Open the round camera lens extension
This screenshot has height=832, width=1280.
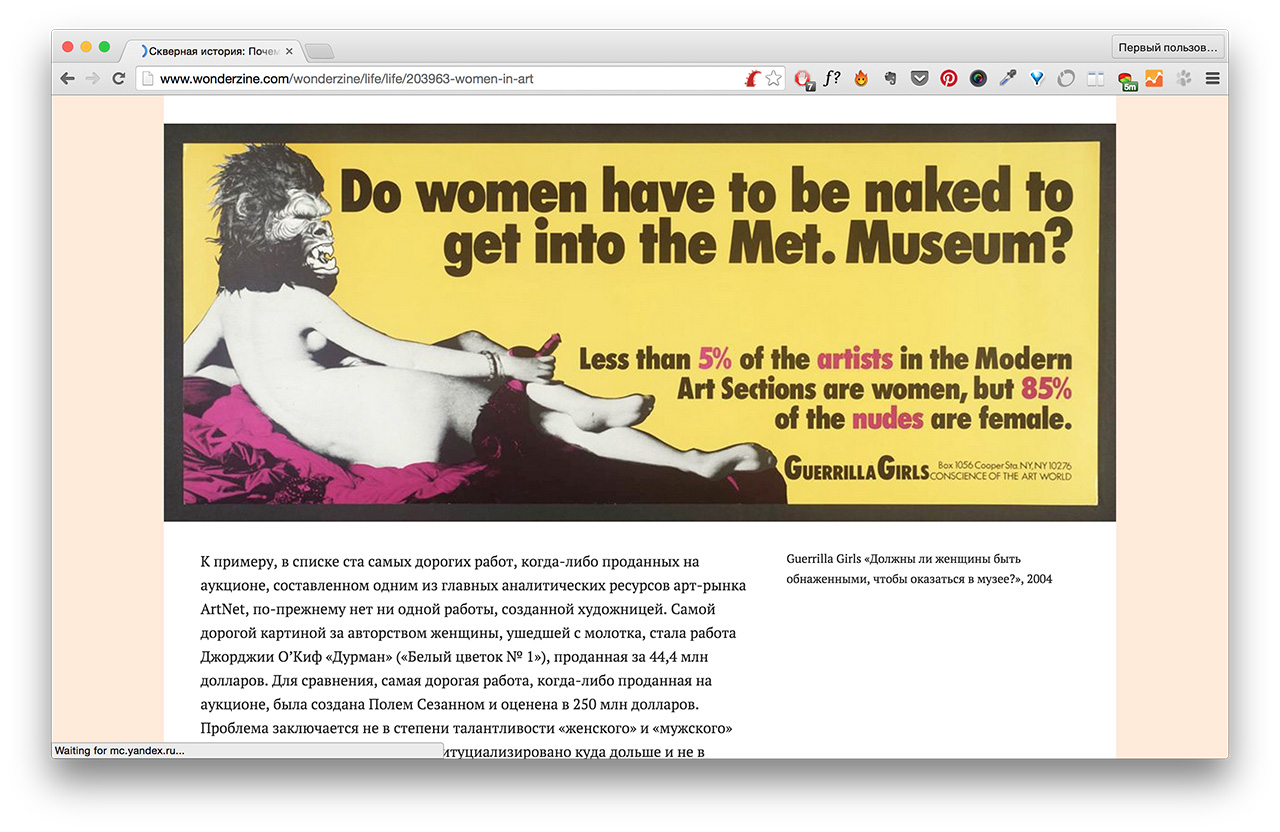[x=978, y=79]
